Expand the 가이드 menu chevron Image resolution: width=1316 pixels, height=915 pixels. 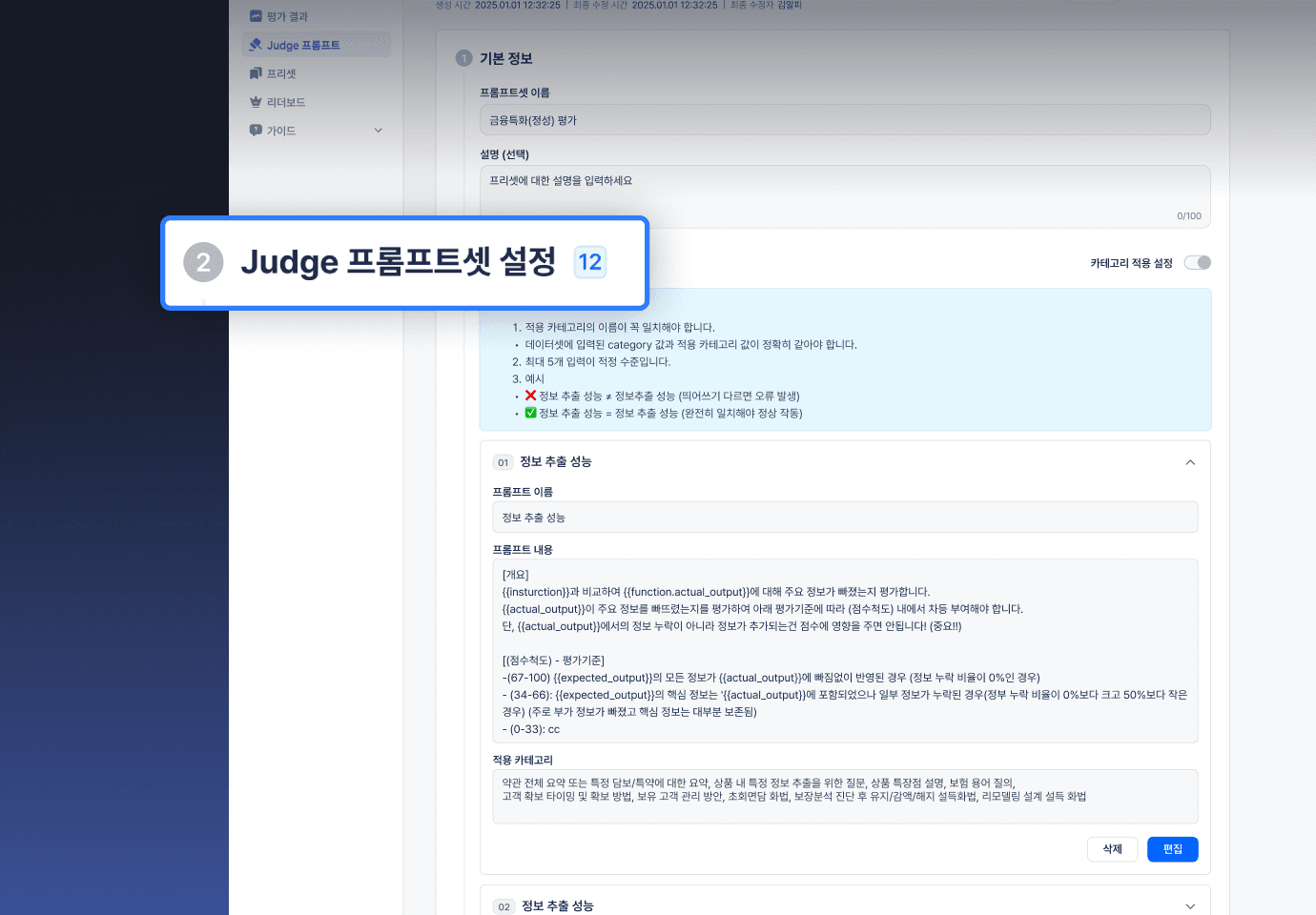(x=379, y=131)
